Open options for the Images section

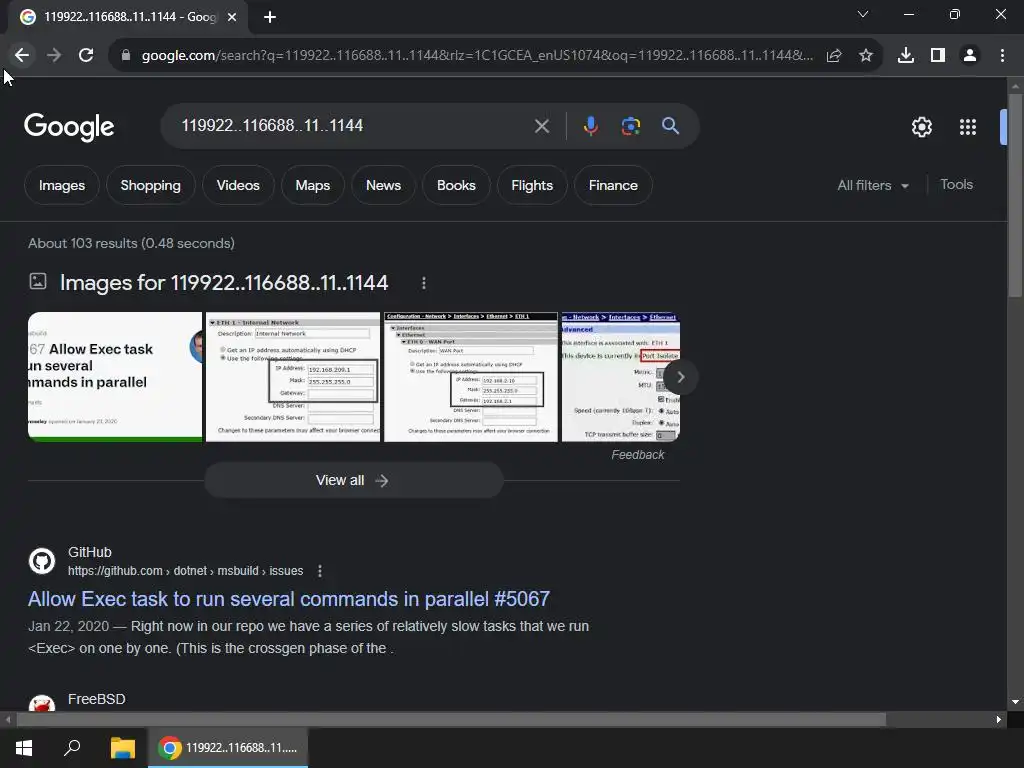(x=424, y=283)
